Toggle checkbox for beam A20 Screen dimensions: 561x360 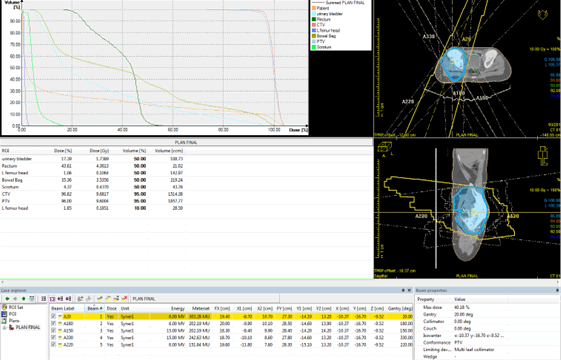(53, 316)
